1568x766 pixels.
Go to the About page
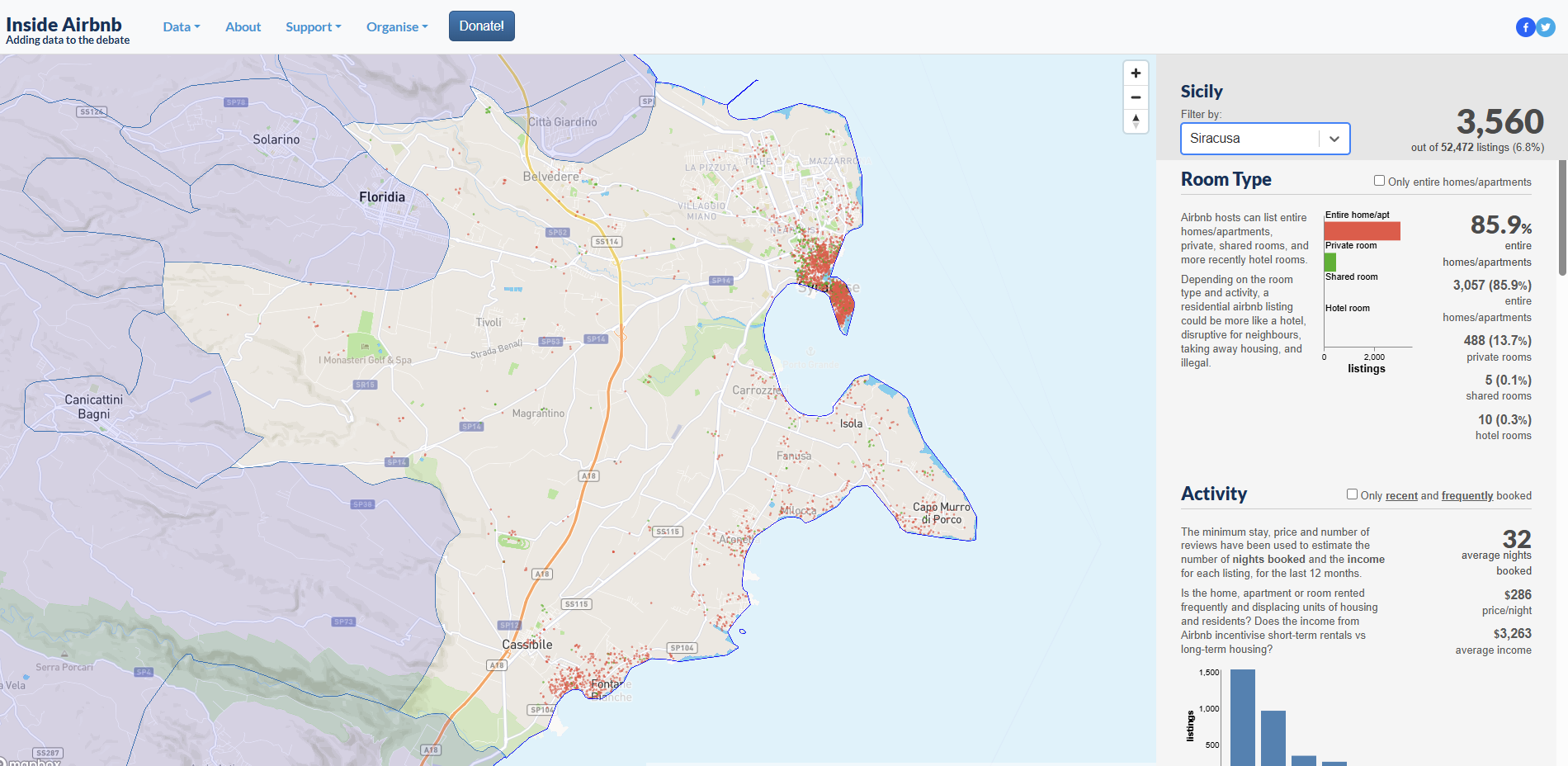pos(243,26)
